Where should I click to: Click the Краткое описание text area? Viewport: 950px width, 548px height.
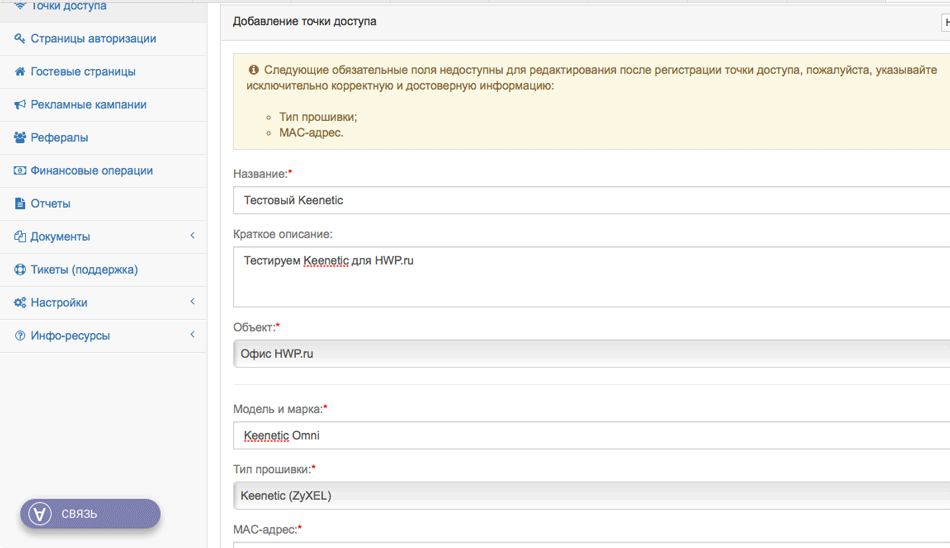coord(590,277)
